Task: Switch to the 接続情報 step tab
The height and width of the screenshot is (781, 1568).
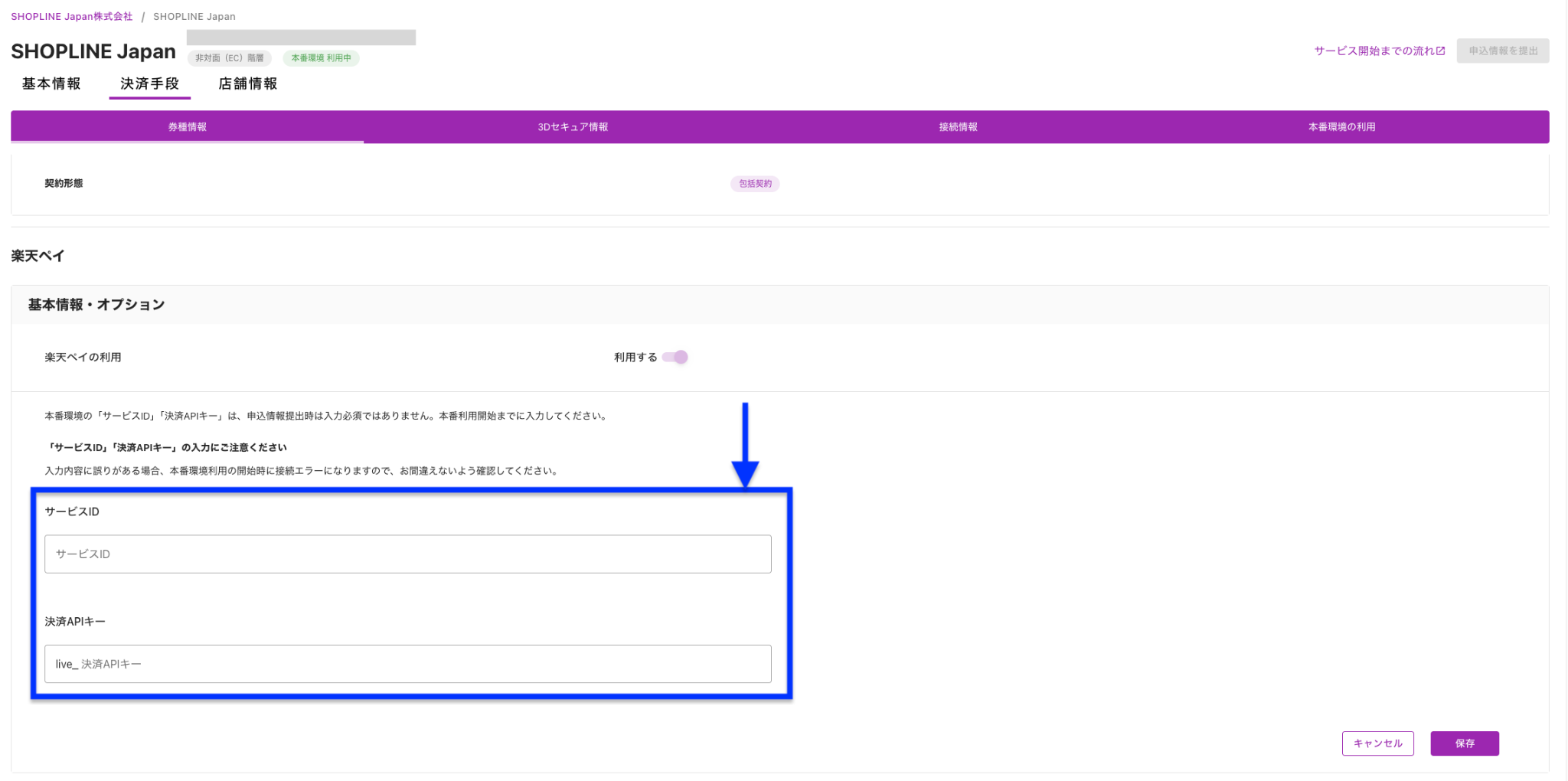Action: click(x=958, y=127)
